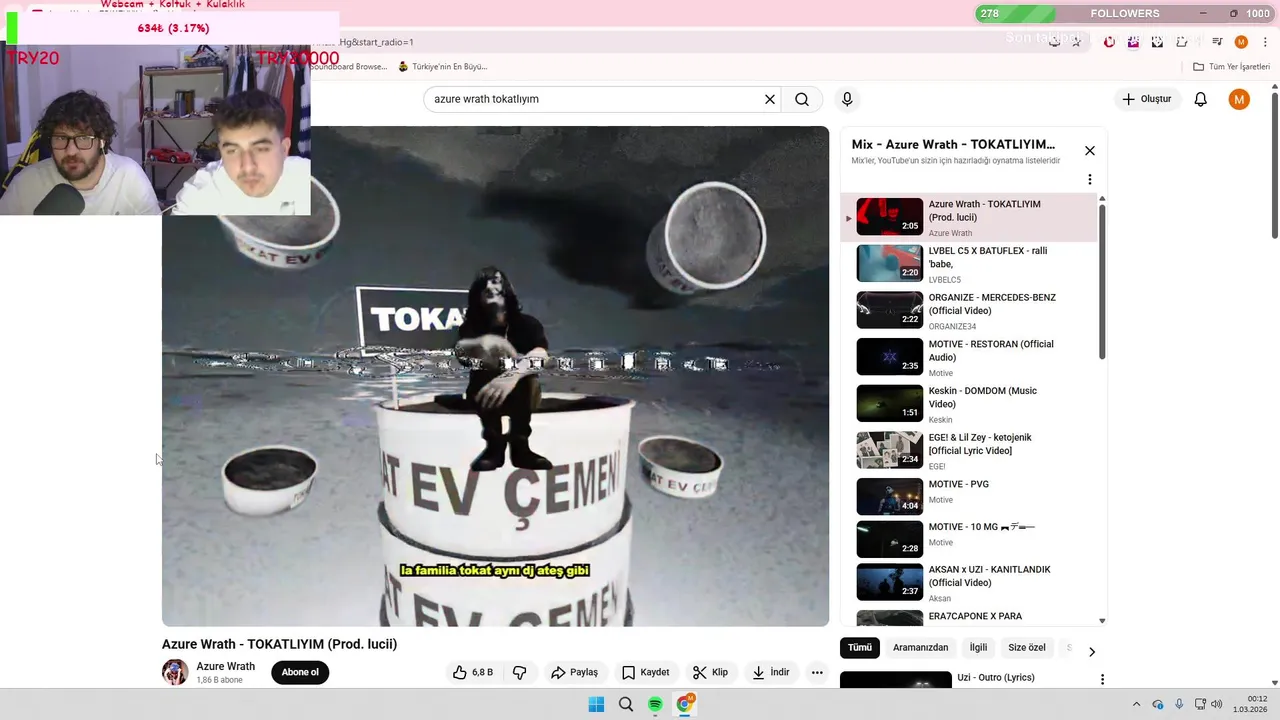Open YouTube notifications bell
This screenshot has width=1280, height=720.
tap(1201, 99)
